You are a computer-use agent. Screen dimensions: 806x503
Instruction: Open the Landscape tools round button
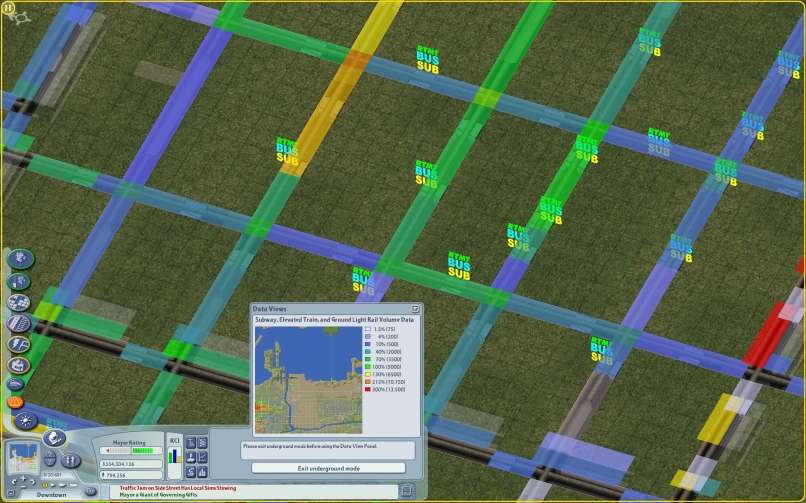tap(21, 258)
